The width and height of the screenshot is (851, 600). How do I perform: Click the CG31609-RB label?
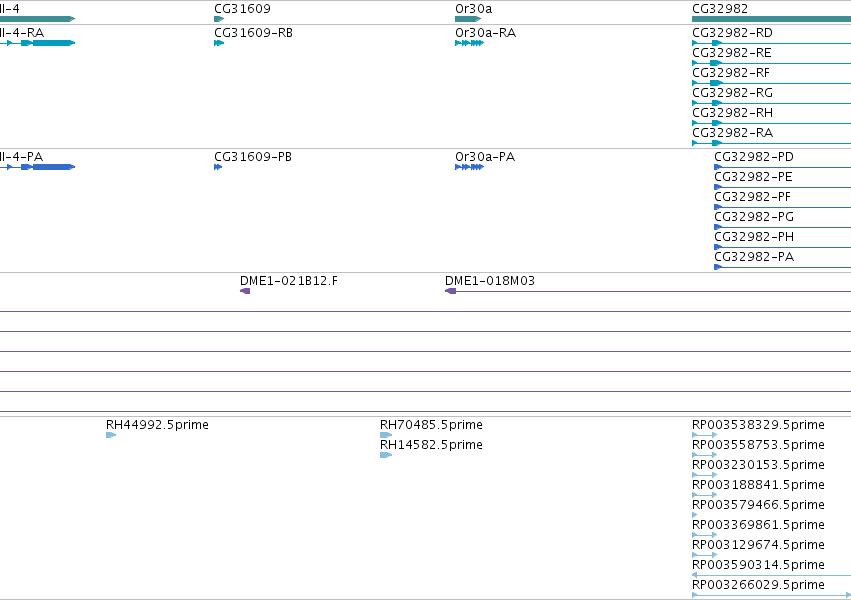click(x=253, y=33)
